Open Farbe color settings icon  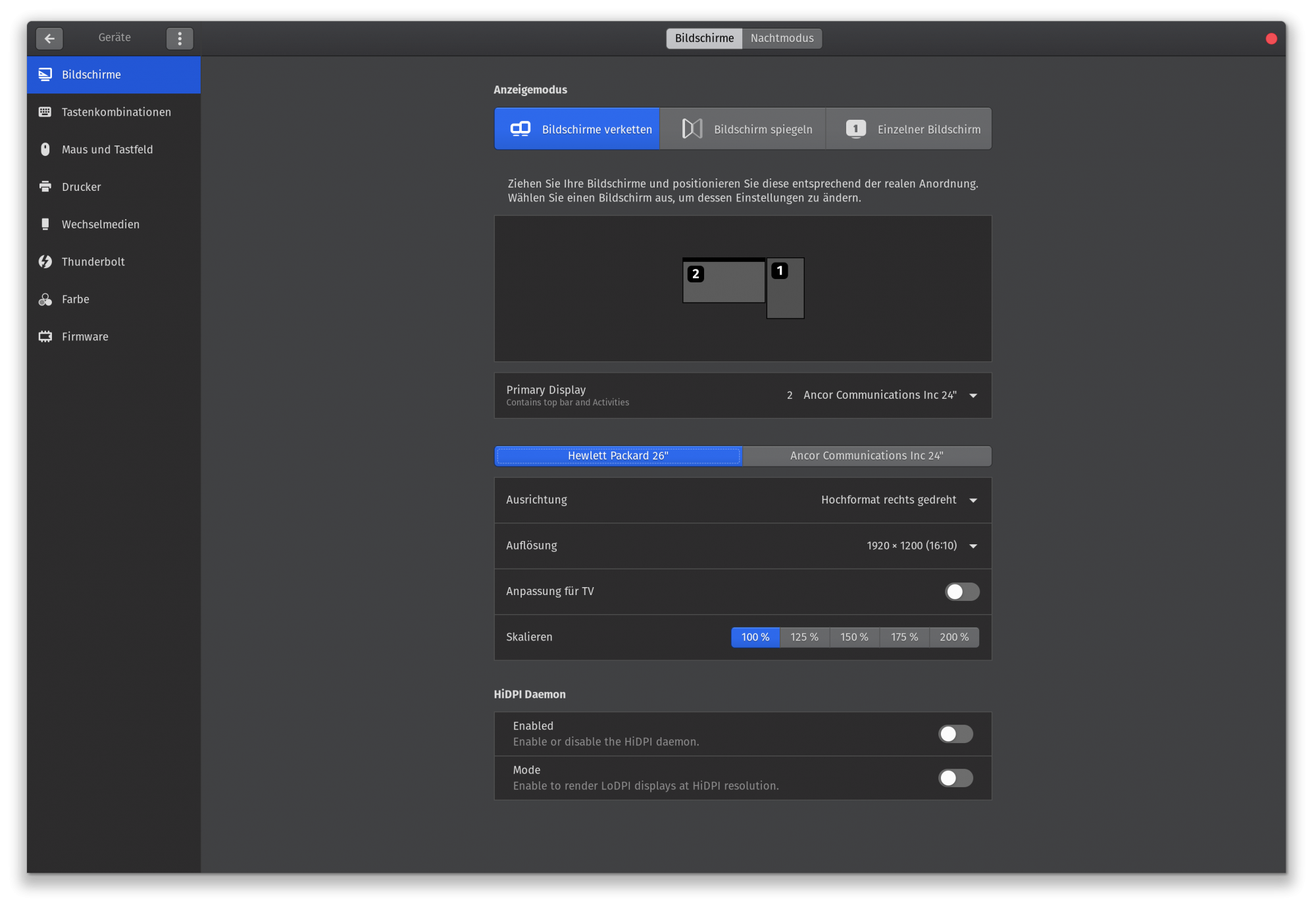[x=45, y=299]
